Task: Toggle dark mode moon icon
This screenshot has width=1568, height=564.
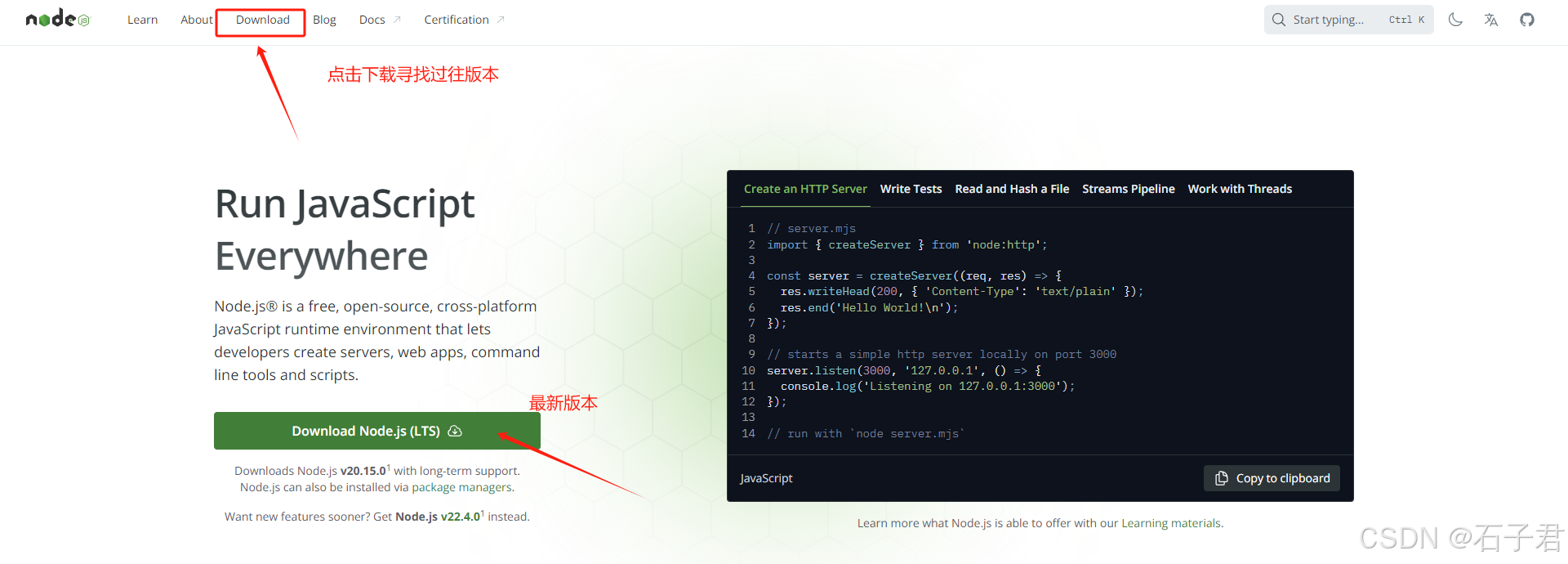Action: click(1455, 20)
